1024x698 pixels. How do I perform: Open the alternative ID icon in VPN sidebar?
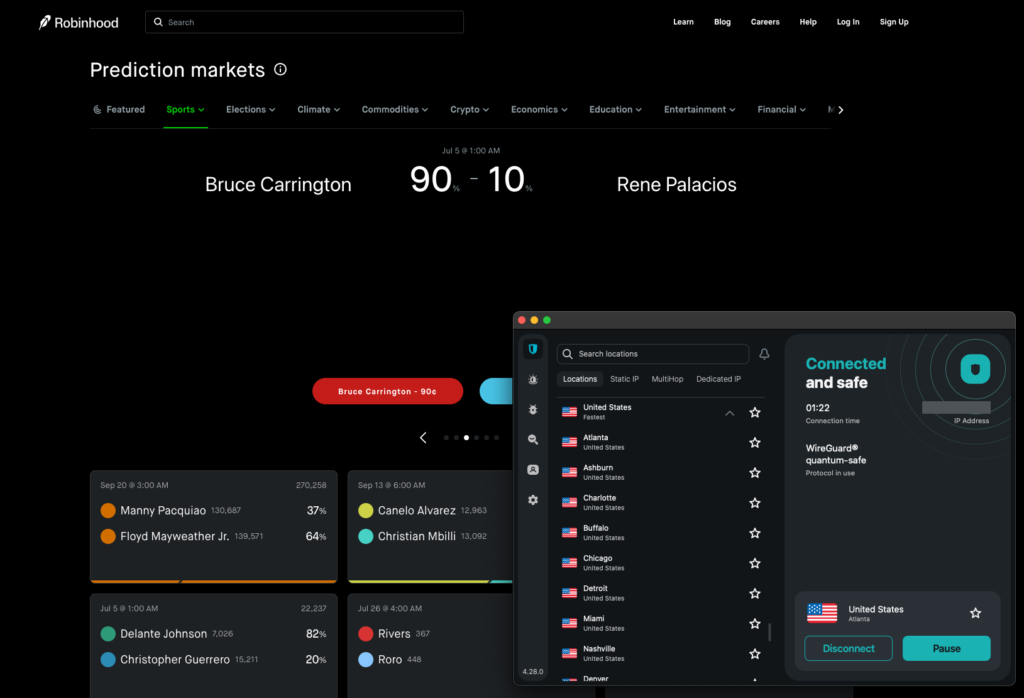(x=533, y=469)
